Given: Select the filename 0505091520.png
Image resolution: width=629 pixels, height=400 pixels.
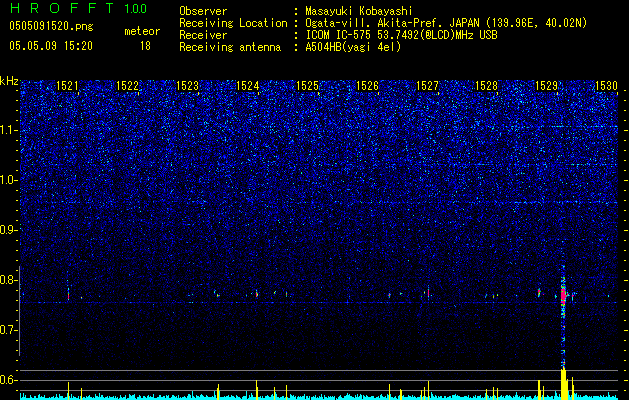Looking at the screenshot, I should click(51, 26).
